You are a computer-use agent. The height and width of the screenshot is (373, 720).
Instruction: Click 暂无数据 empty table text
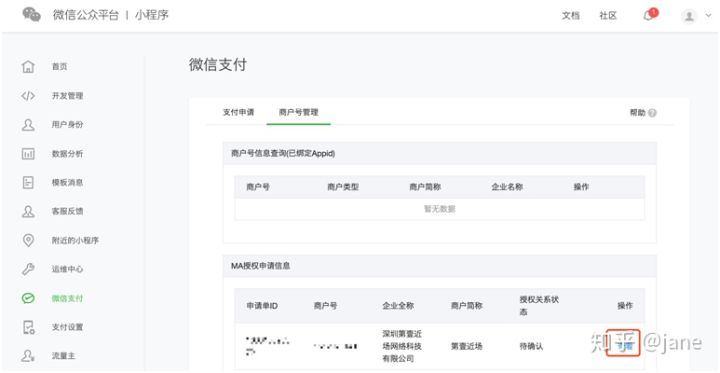(x=439, y=209)
